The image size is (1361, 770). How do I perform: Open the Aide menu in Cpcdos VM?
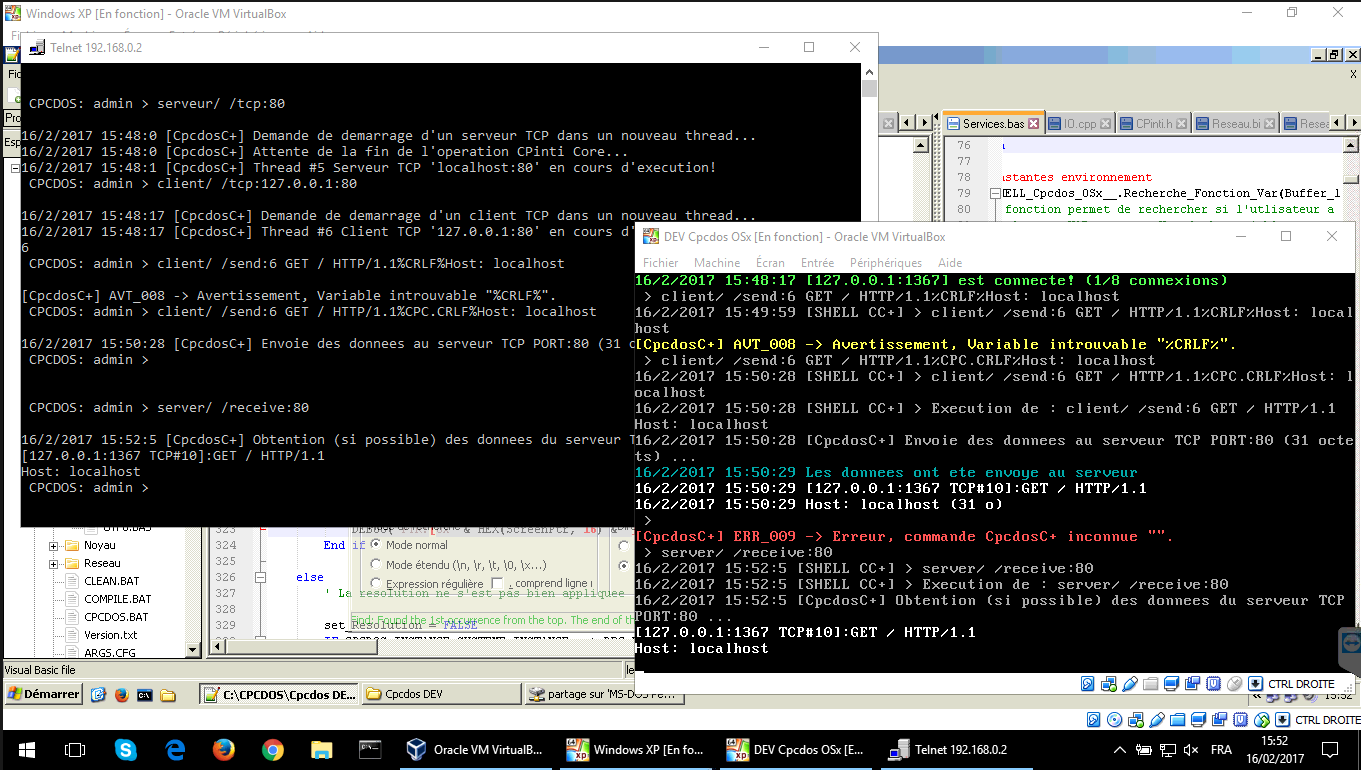click(950, 262)
